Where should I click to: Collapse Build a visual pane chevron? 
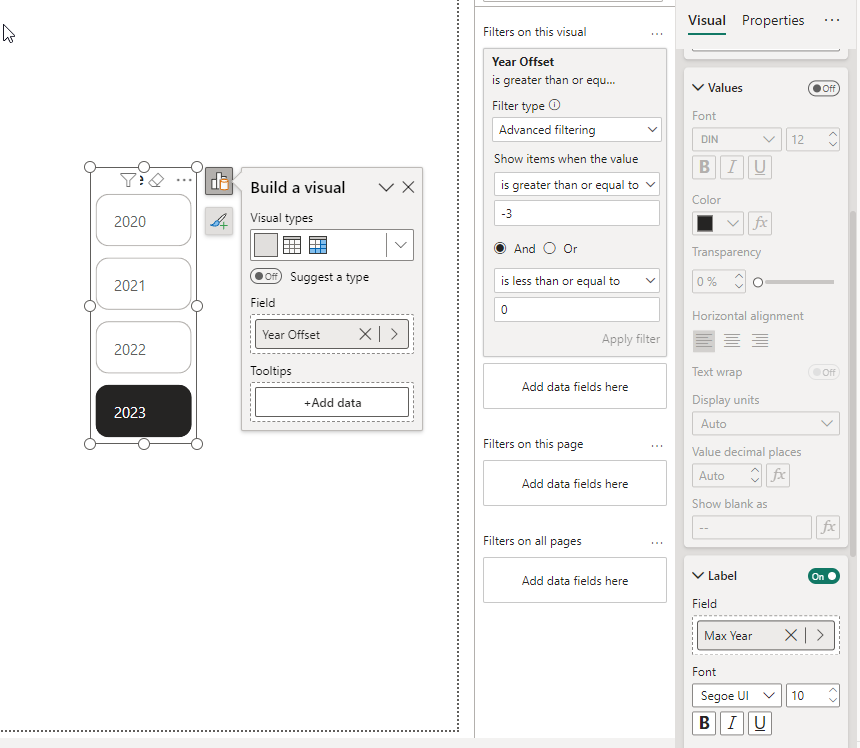click(386, 188)
